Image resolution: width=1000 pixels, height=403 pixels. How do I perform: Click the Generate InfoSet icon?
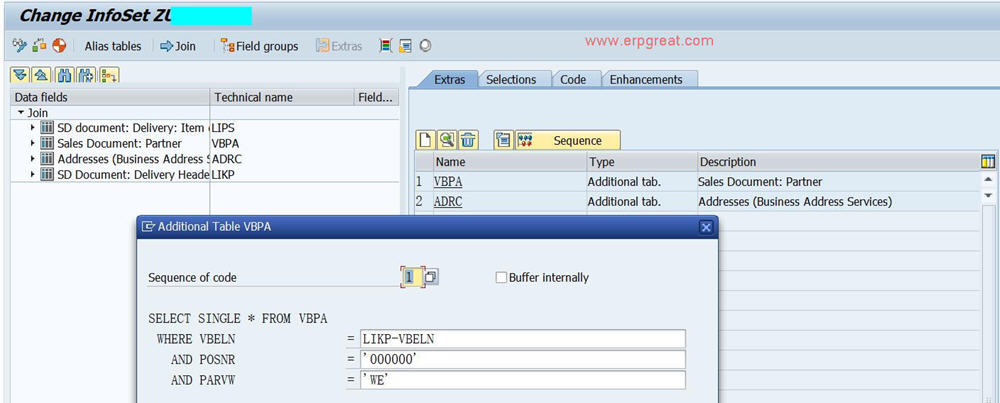point(40,46)
